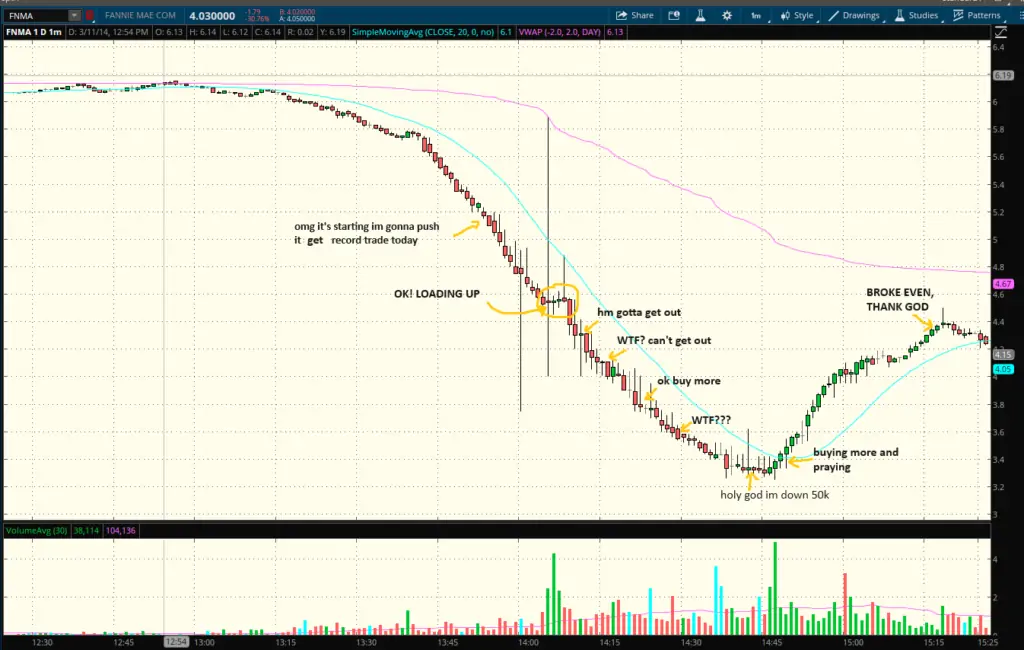Open the symbol dropdown arrow next to FNMA
The width and height of the screenshot is (1024, 650).
click(74, 16)
